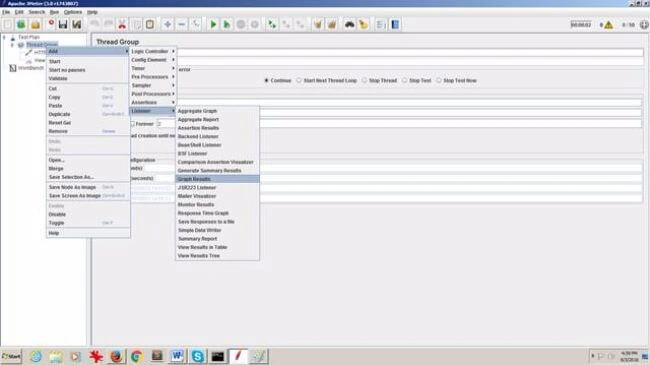Open the Options menu
The image size is (650, 365).
(73, 12)
